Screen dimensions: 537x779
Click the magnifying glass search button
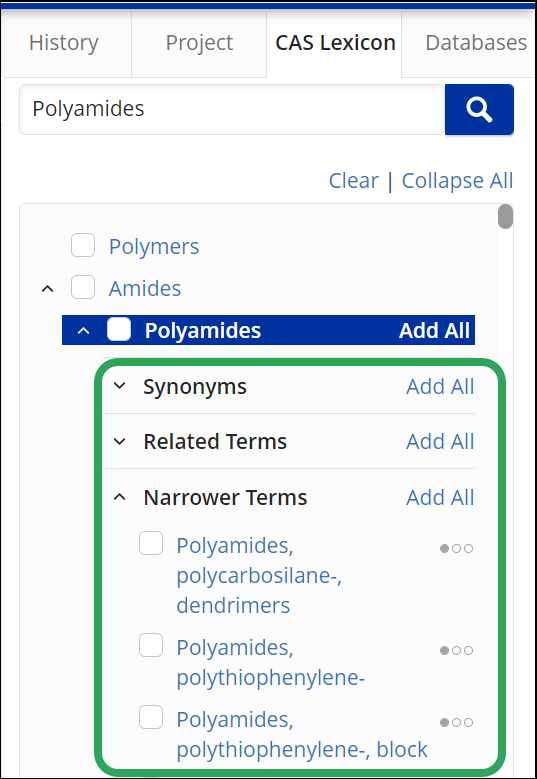(x=479, y=109)
